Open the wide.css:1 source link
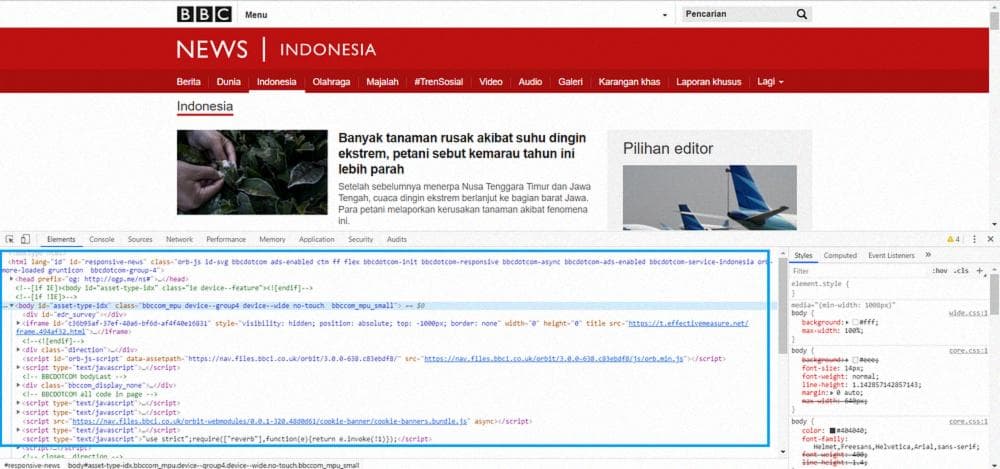 click(970, 313)
